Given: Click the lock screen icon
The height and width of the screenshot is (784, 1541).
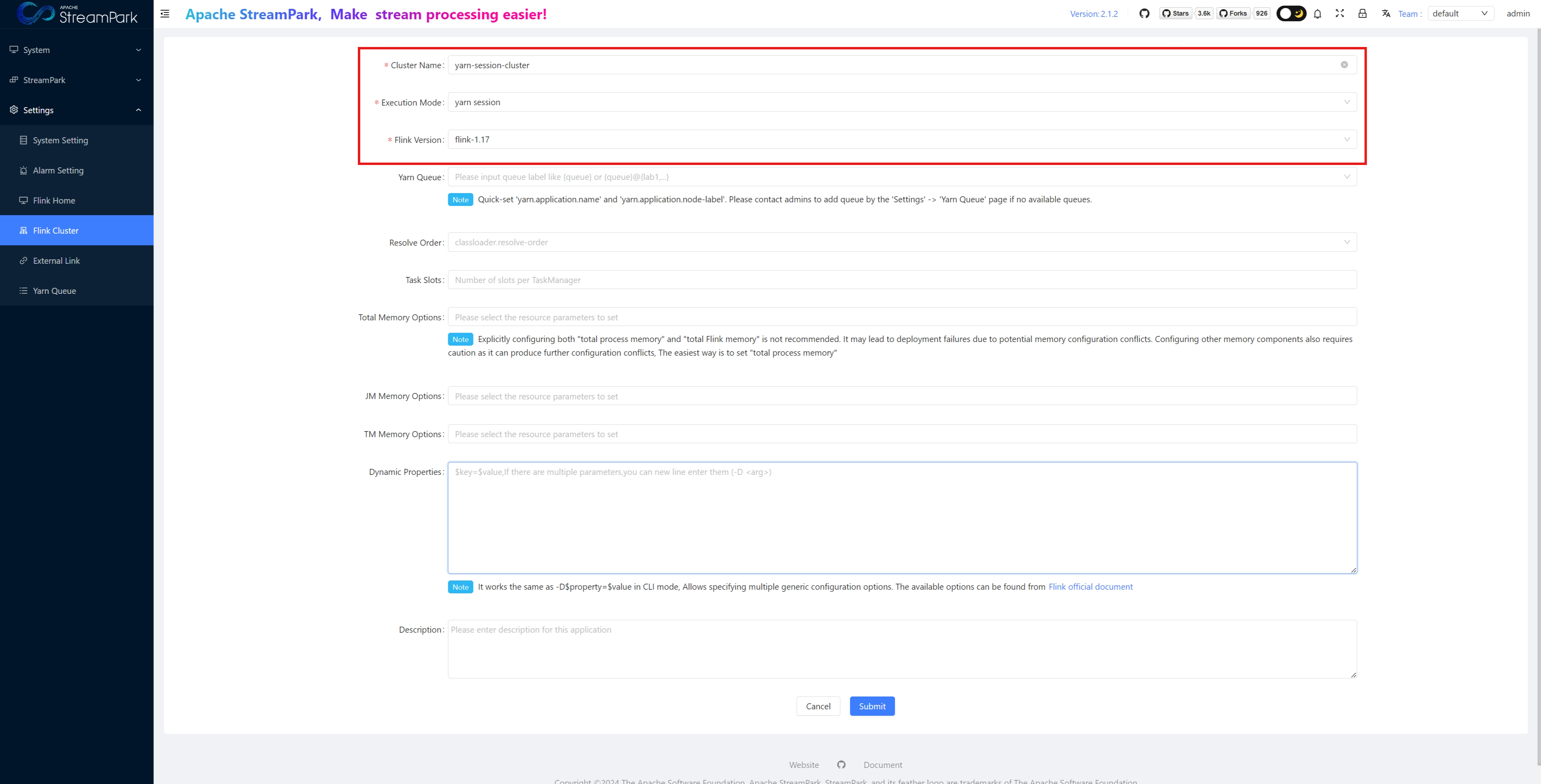Looking at the screenshot, I should [x=1362, y=14].
